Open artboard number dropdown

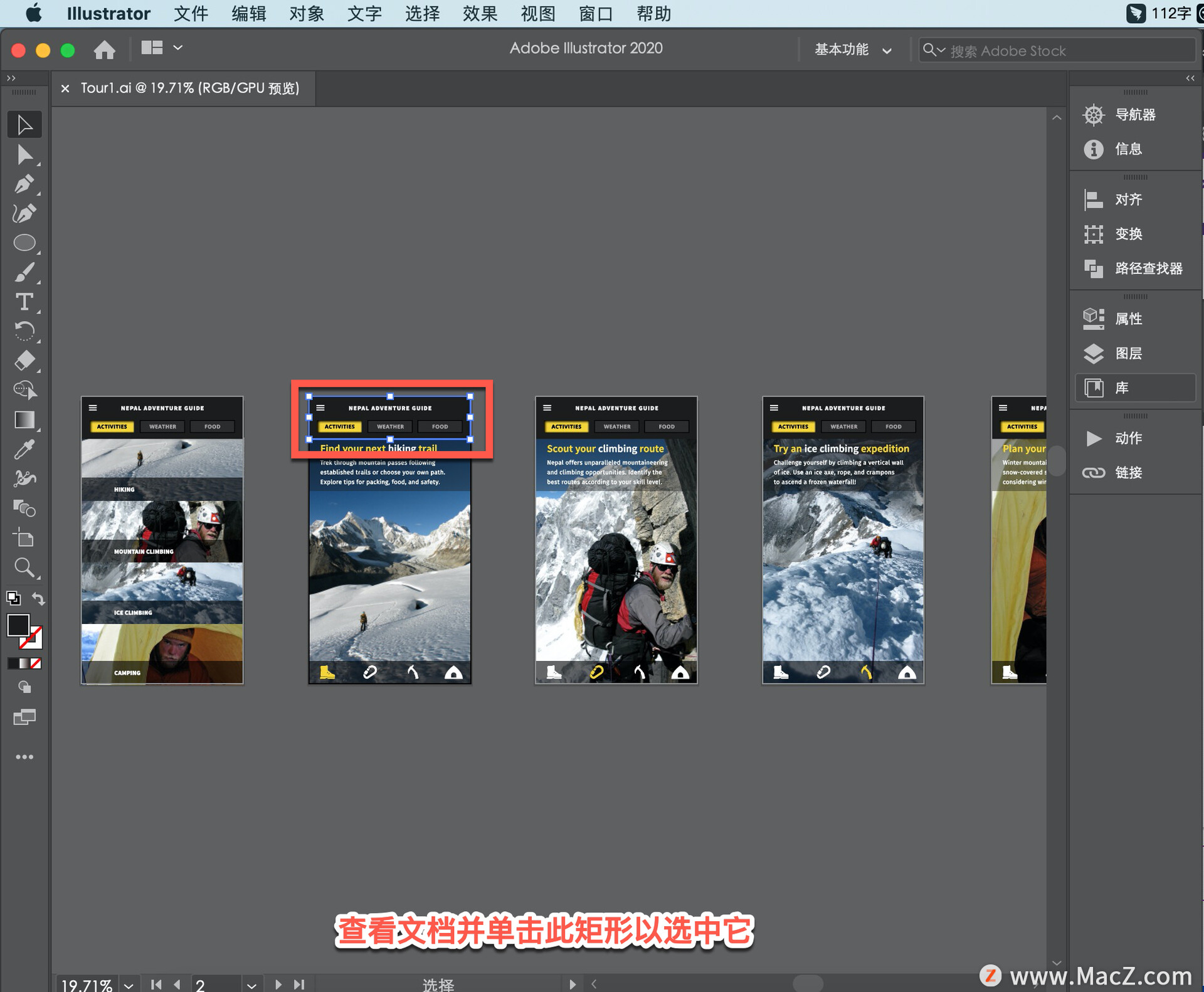click(251, 984)
